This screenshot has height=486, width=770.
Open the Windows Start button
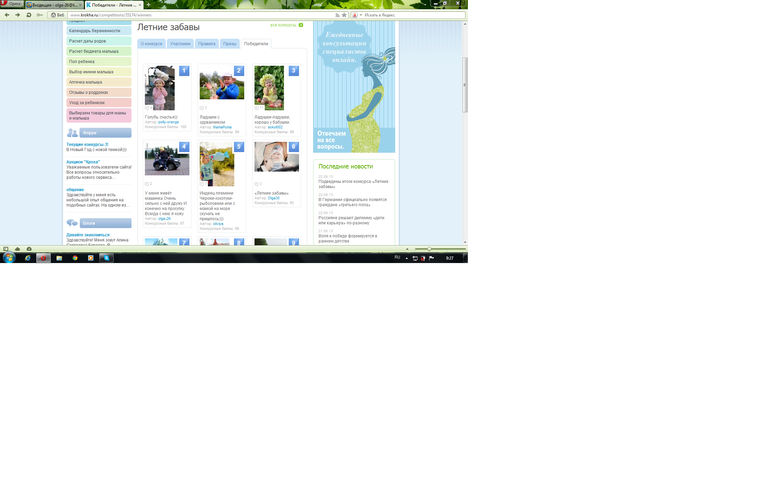pos(9,258)
